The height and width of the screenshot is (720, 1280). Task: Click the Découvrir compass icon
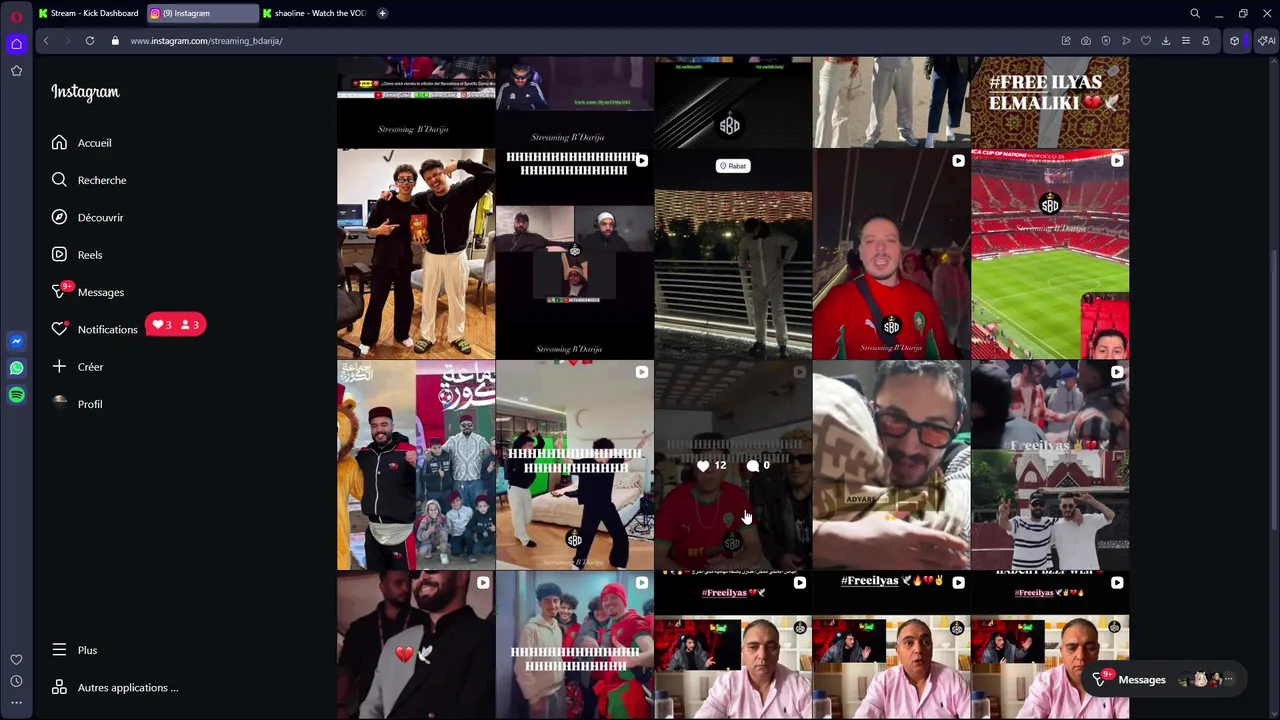click(59, 217)
